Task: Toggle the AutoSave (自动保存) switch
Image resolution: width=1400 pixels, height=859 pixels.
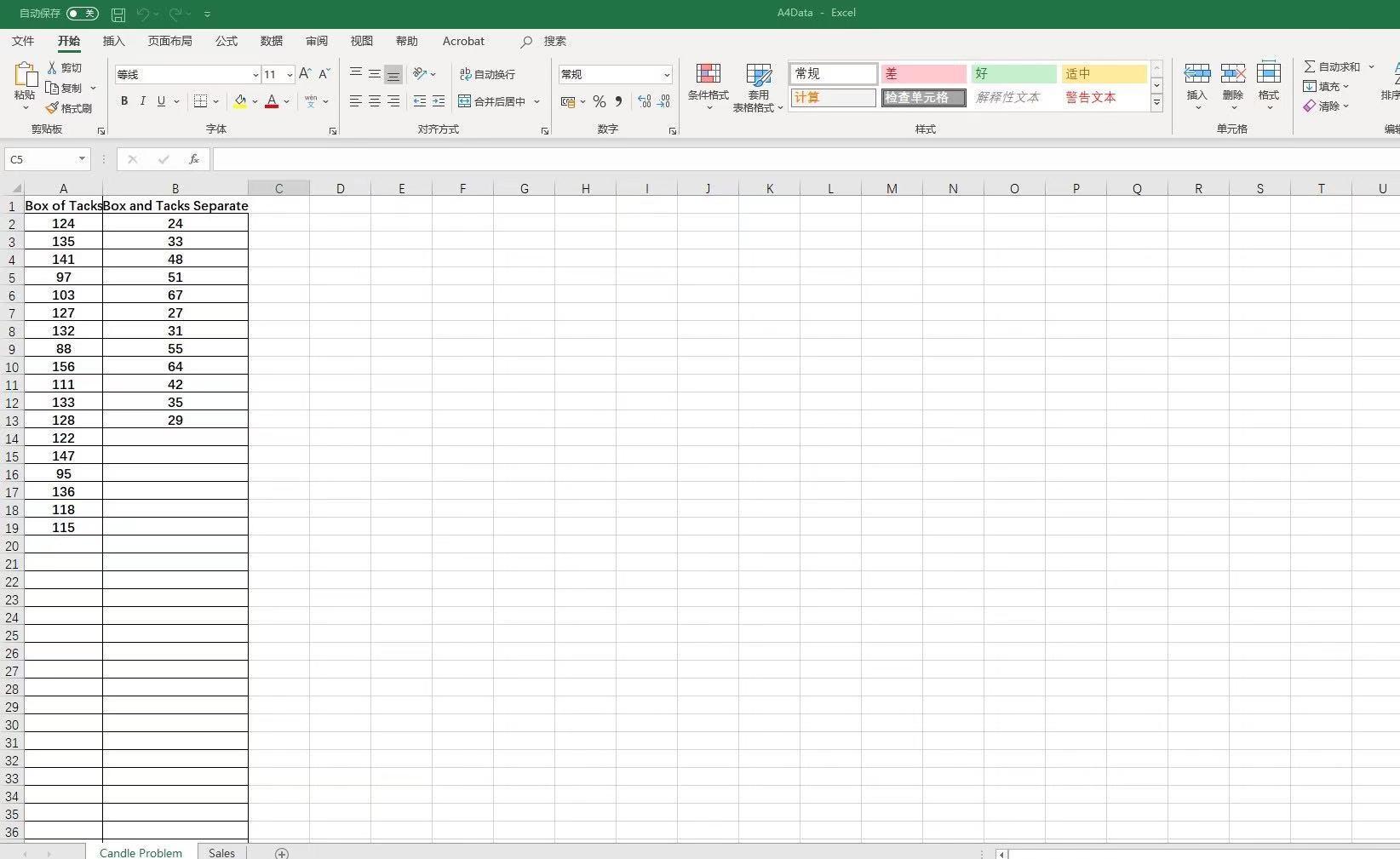Action: point(82,14)
